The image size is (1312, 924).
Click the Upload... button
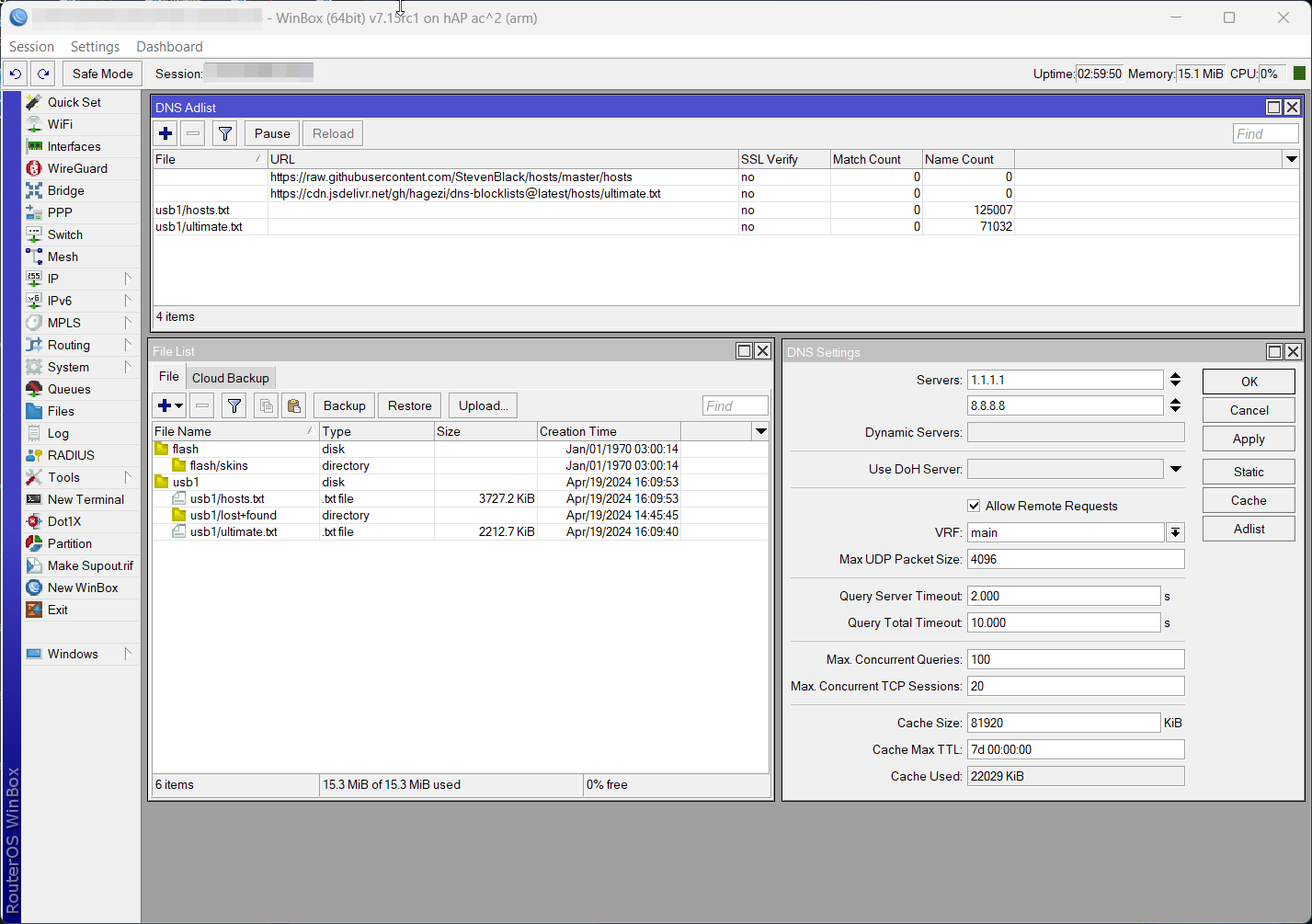click(484, 405)
